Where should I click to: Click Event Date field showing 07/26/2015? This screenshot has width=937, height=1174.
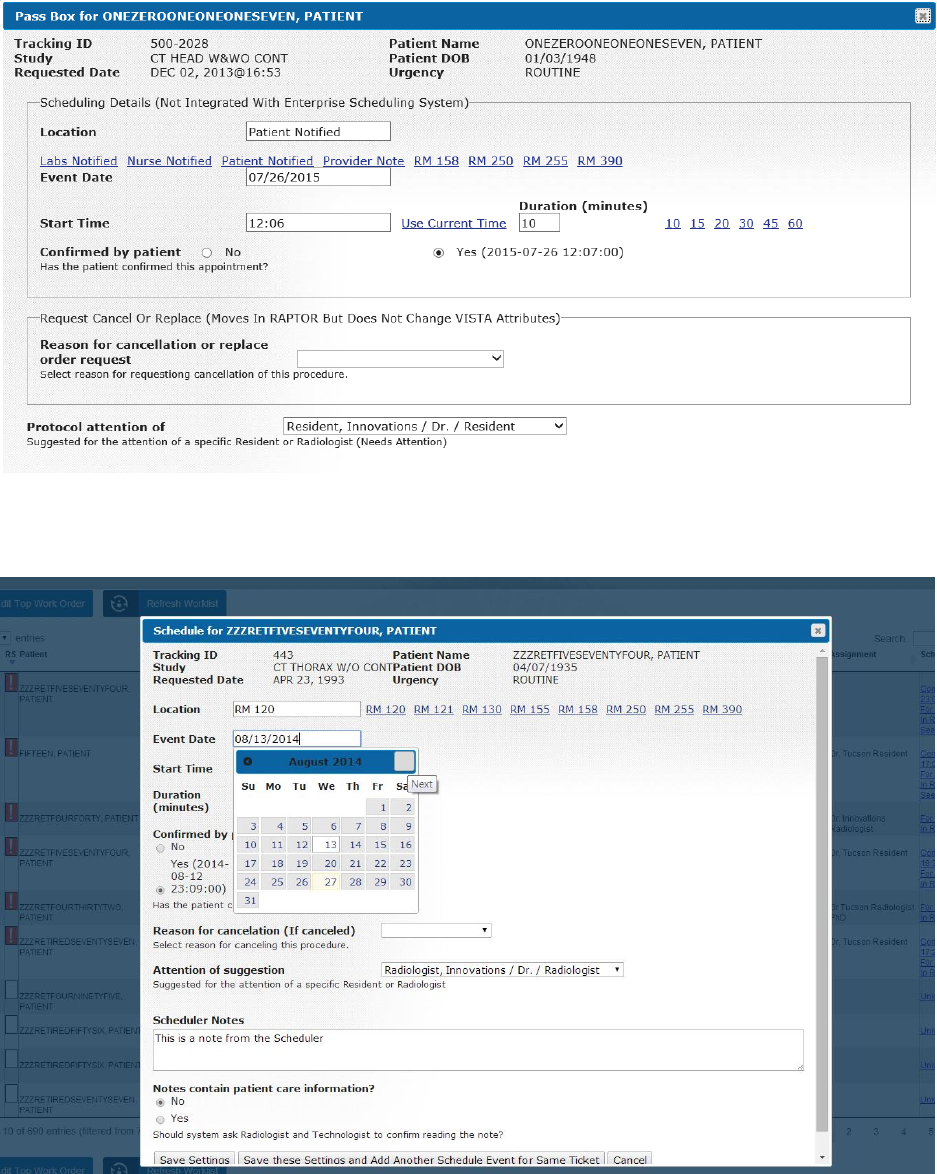pos(318,177)
